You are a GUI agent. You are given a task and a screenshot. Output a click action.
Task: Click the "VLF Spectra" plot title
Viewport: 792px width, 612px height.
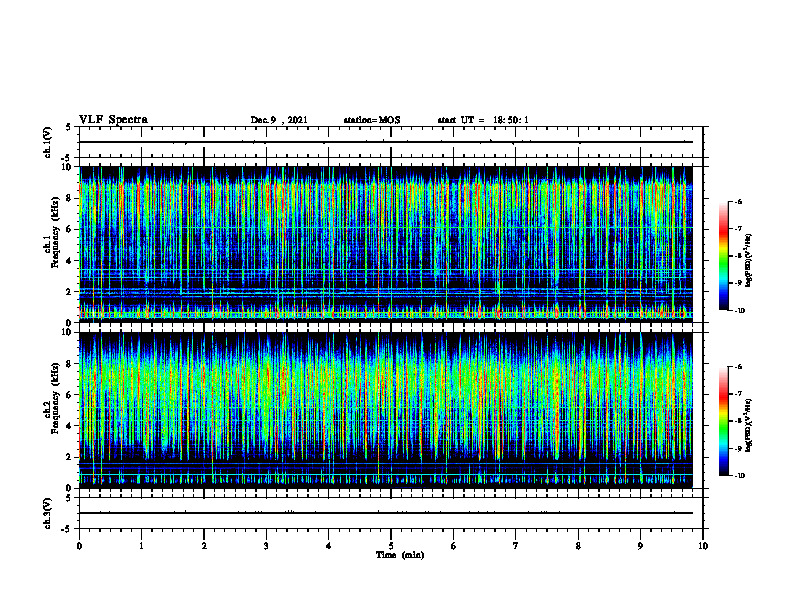(x=113, y=120)
